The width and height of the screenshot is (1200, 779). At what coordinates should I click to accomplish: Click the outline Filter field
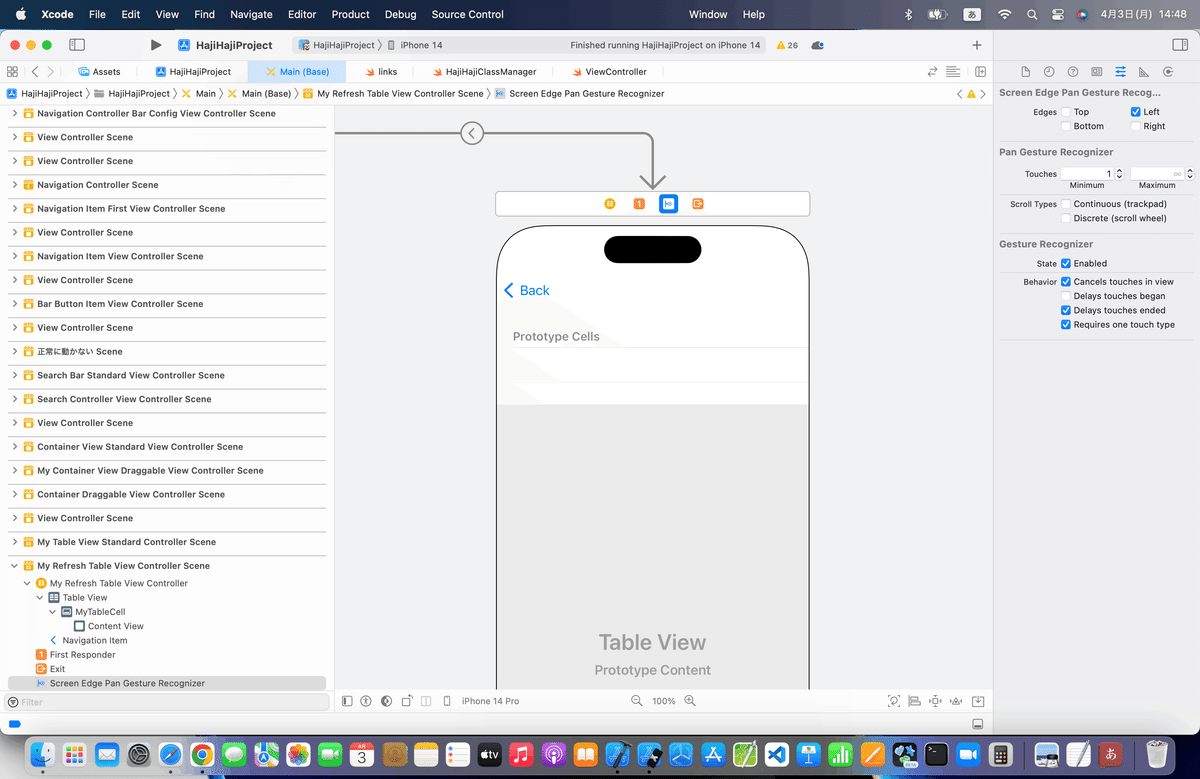coord(165,702)
